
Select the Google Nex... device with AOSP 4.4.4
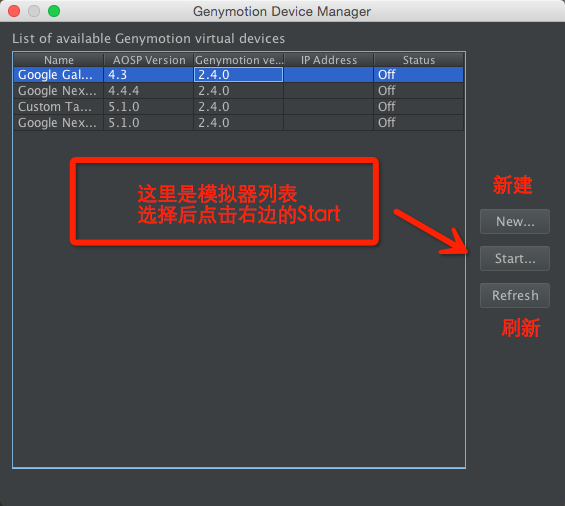tap(239, 90)
